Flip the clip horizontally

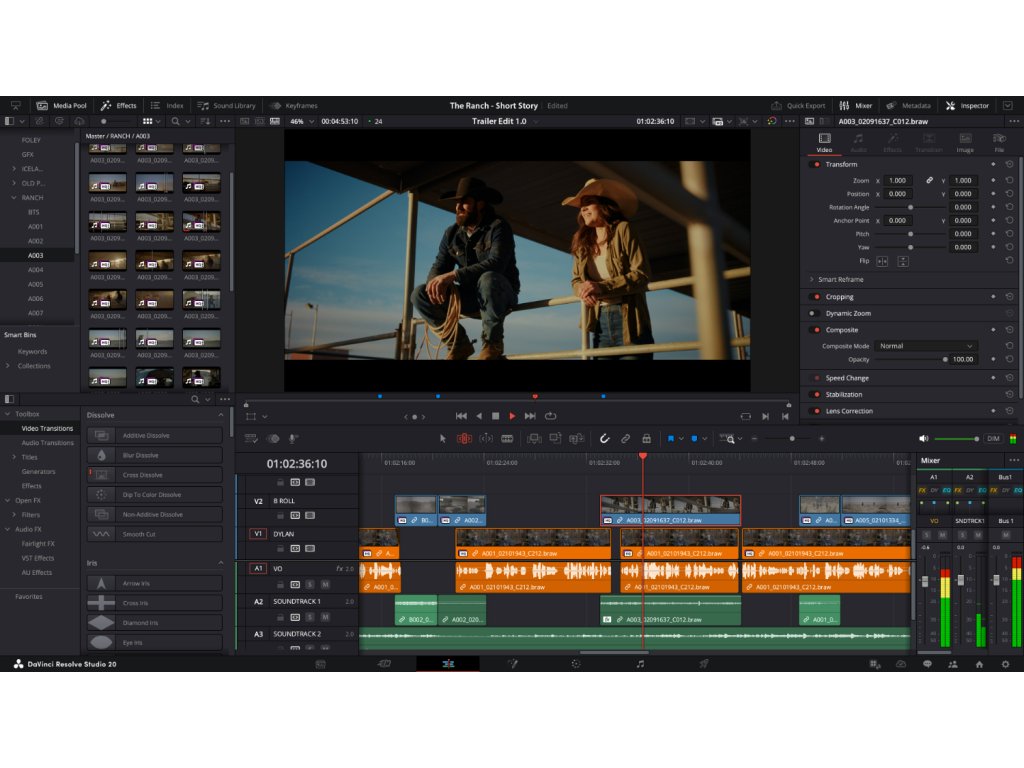(882, 261)
